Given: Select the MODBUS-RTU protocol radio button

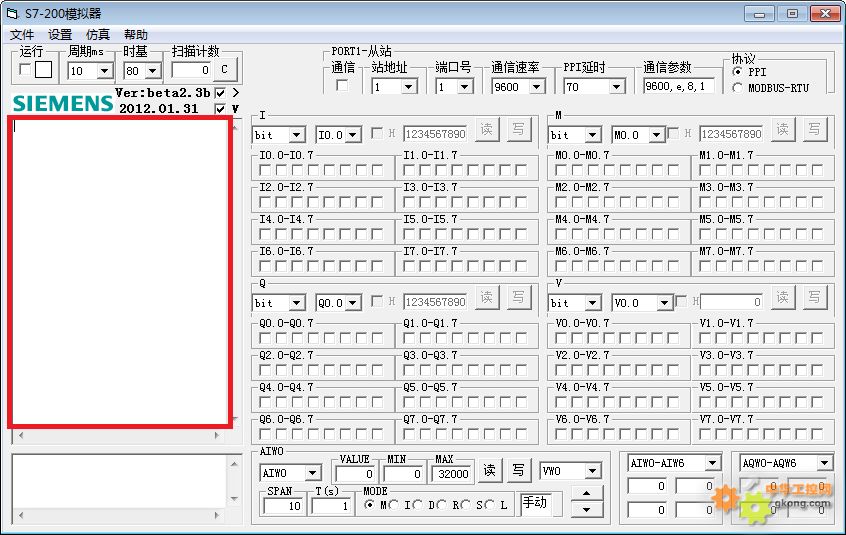Looking at the screenshot, I should point(738,88).
